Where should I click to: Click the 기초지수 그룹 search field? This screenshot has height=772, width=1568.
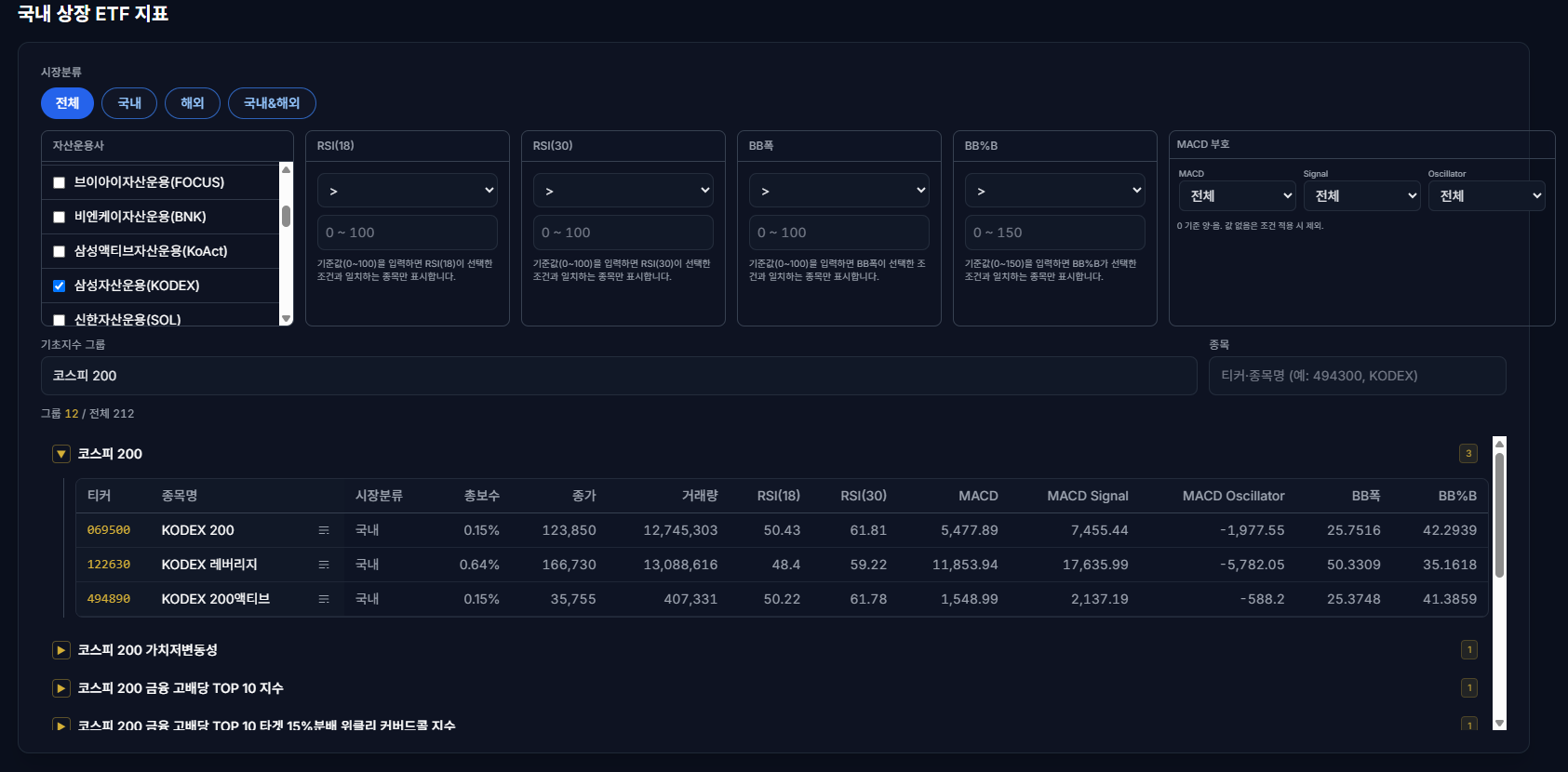pos(619,376)
